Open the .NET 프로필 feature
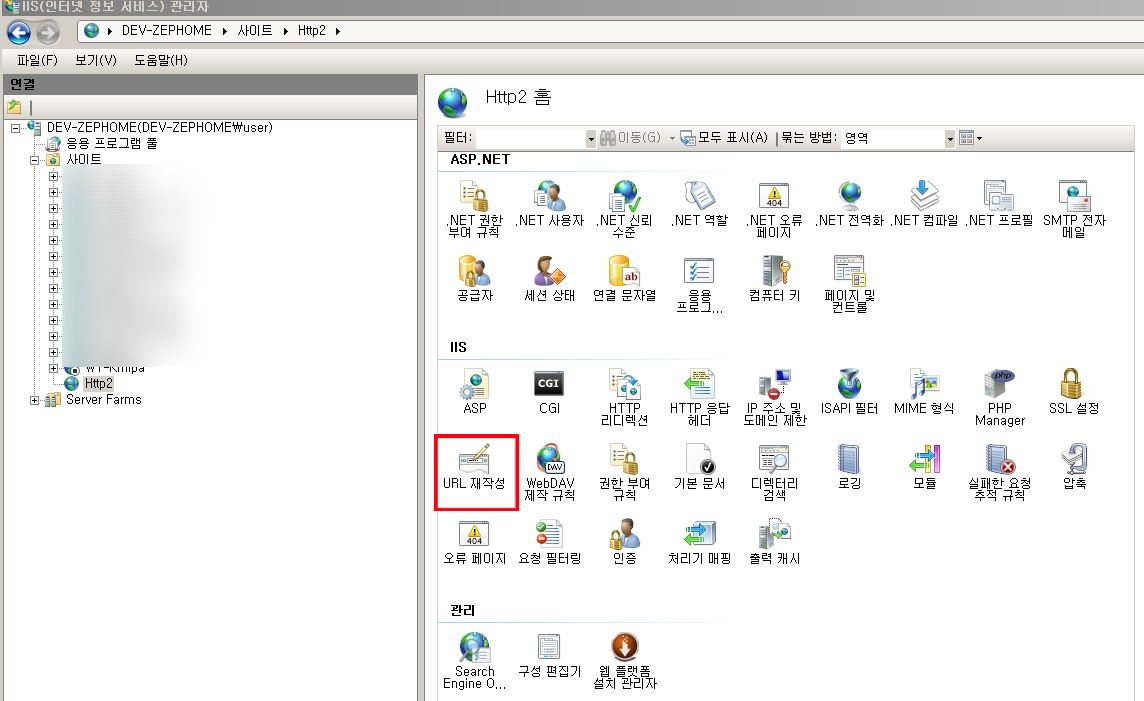Viewport: 1144px width, 701px height. click(1000, 204)
